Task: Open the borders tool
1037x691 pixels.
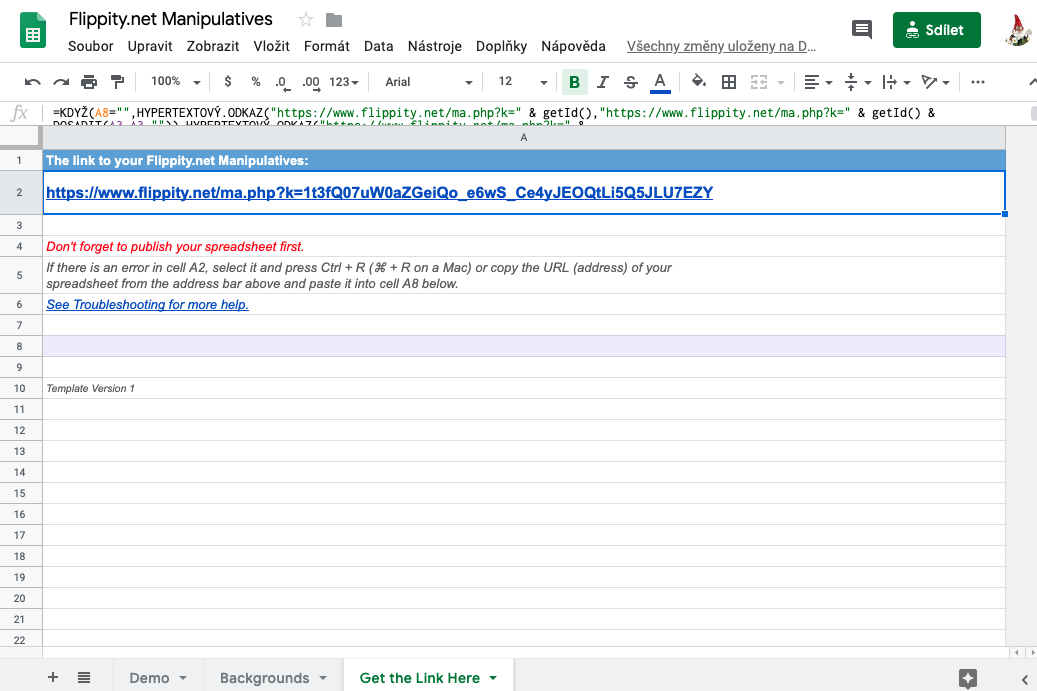Action: [729, 82]
